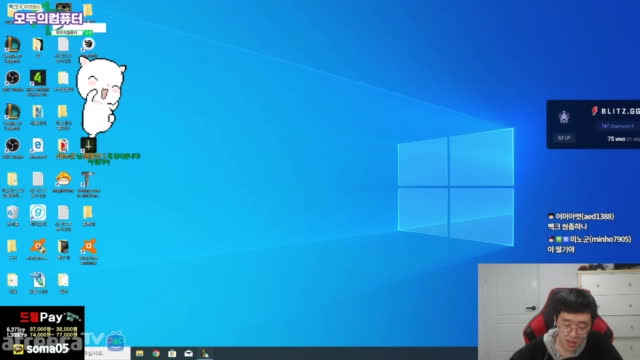Image resolution: width=640 pixels, height=360 pixels.
Task: Click the streamer webcam feed
Action: click(x=559, y=312)
